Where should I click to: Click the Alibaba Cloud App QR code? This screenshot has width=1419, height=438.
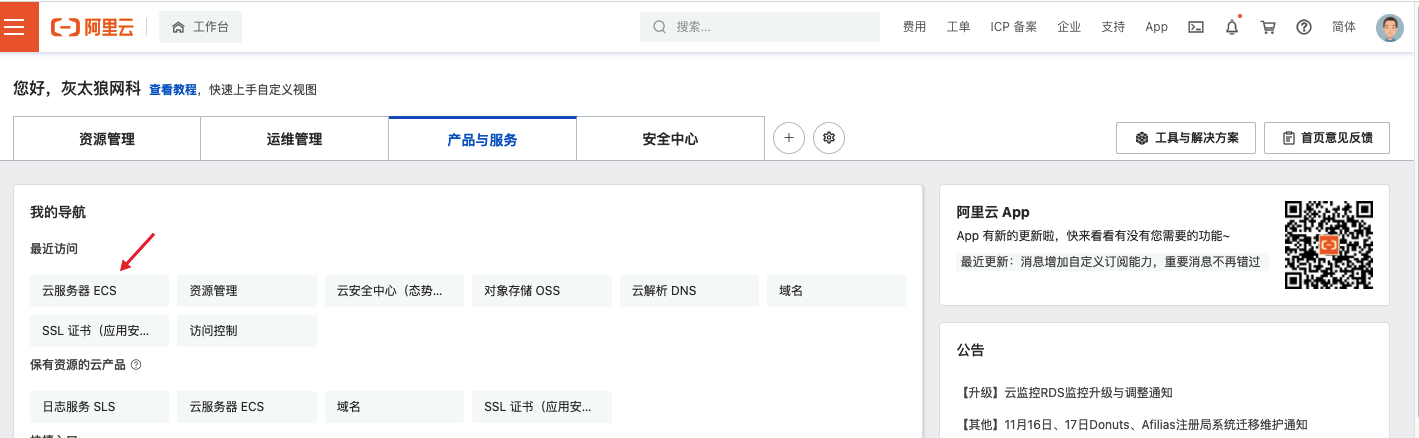pos(1329,245)
